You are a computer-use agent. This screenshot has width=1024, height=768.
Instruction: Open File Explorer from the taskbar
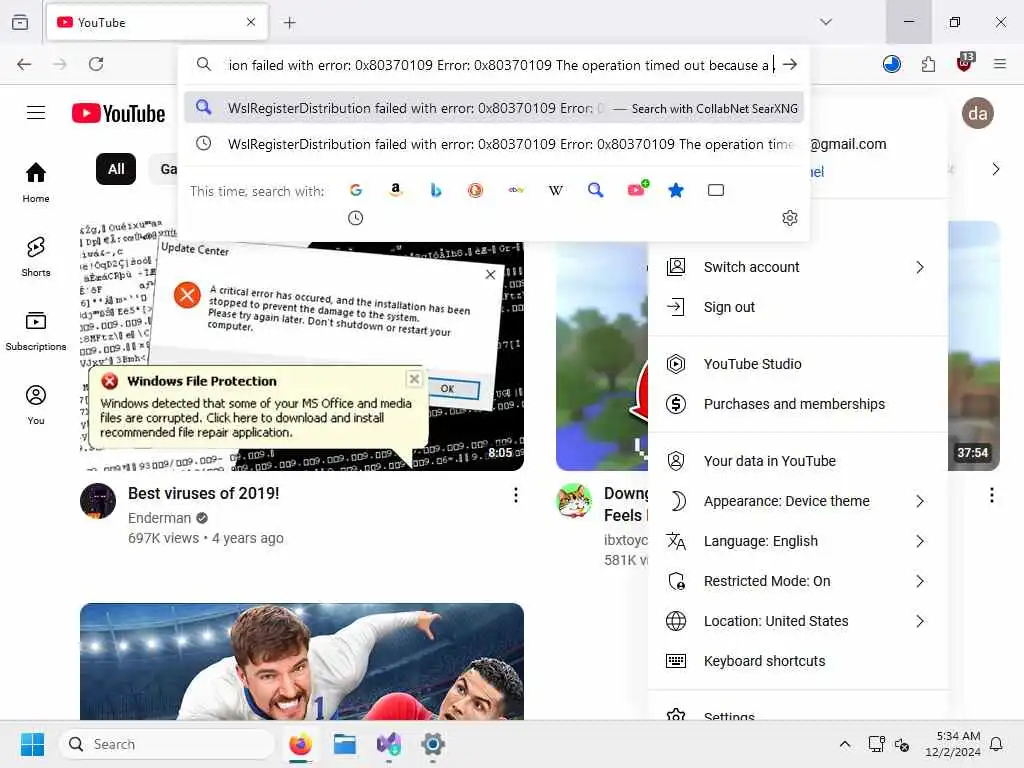[344, 744]
